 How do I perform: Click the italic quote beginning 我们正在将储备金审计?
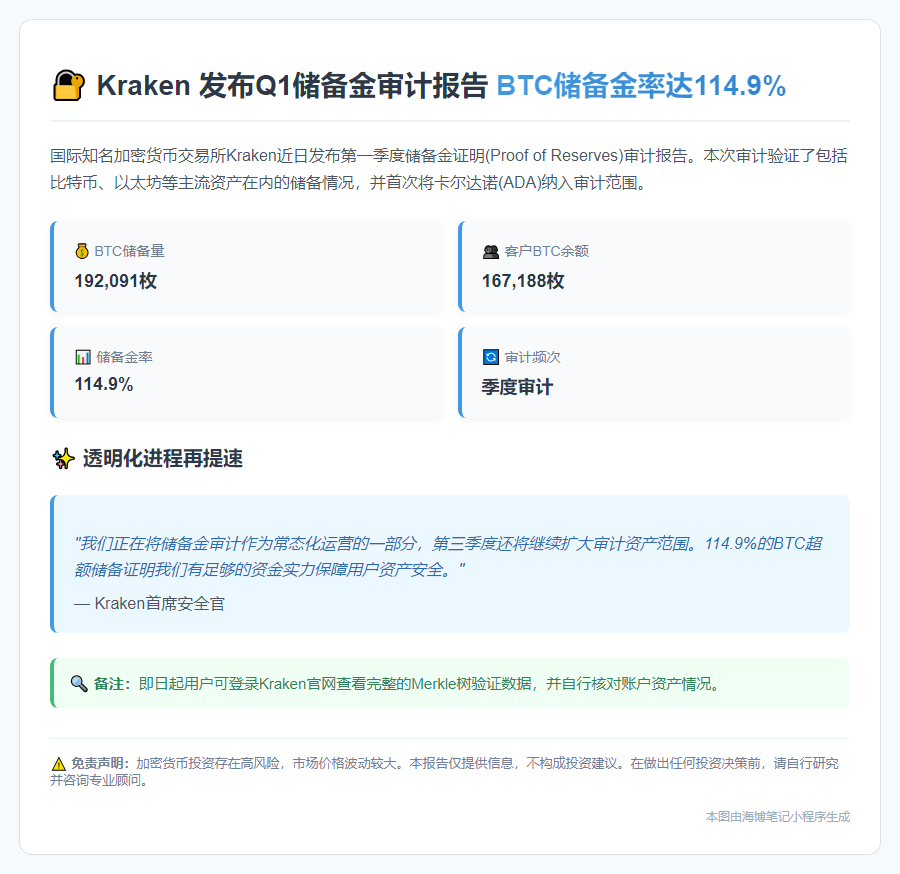click(x=448, y=556)
